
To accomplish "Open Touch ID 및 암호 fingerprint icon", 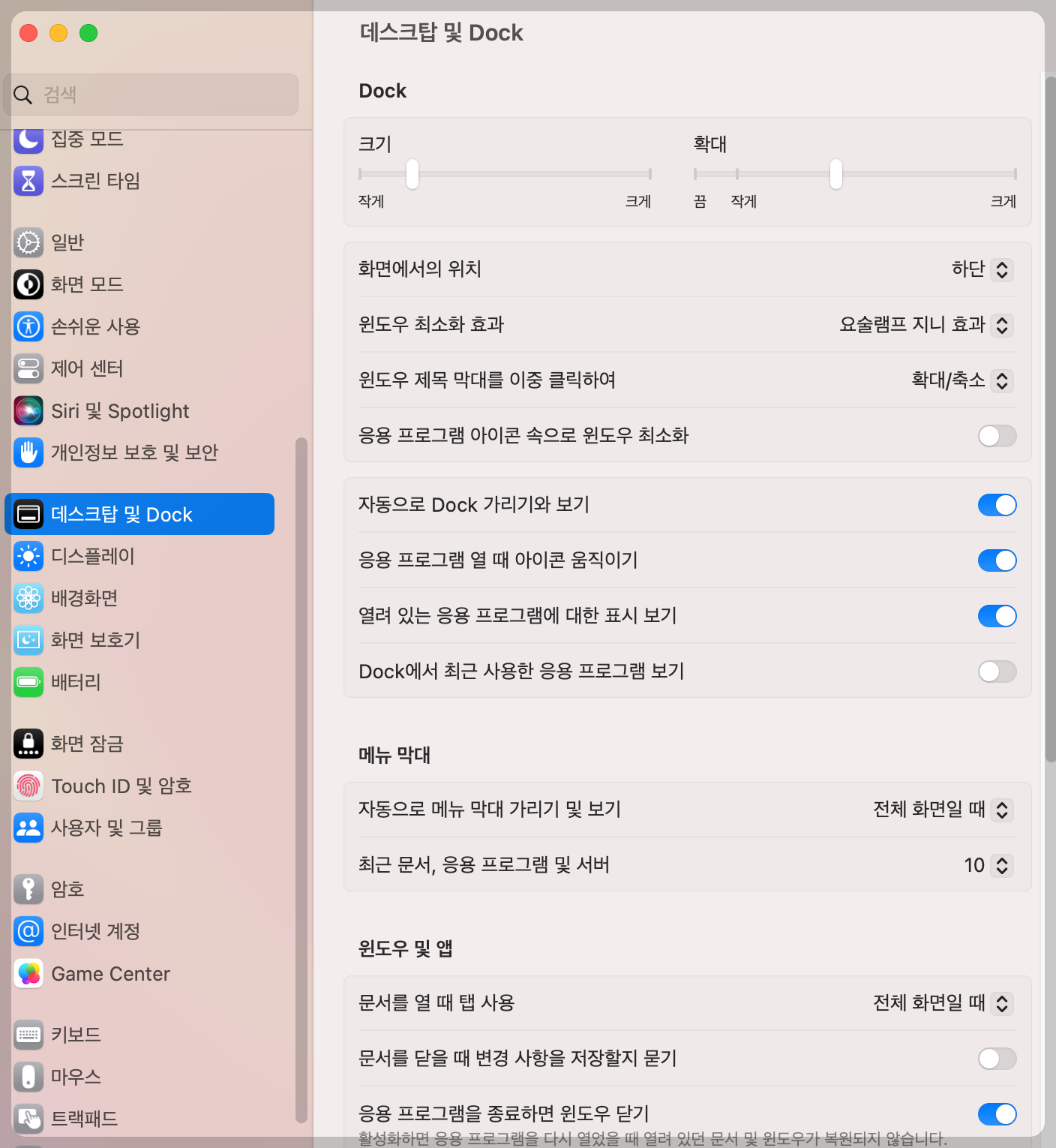I will point(28,786).
